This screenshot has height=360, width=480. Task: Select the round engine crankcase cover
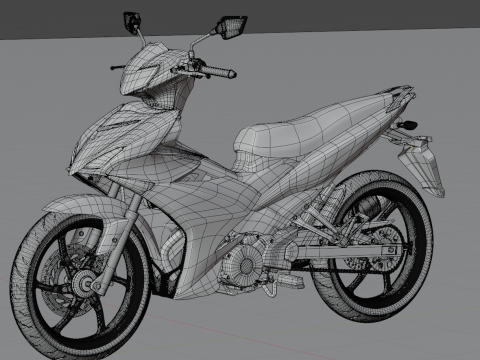(246, 265)
